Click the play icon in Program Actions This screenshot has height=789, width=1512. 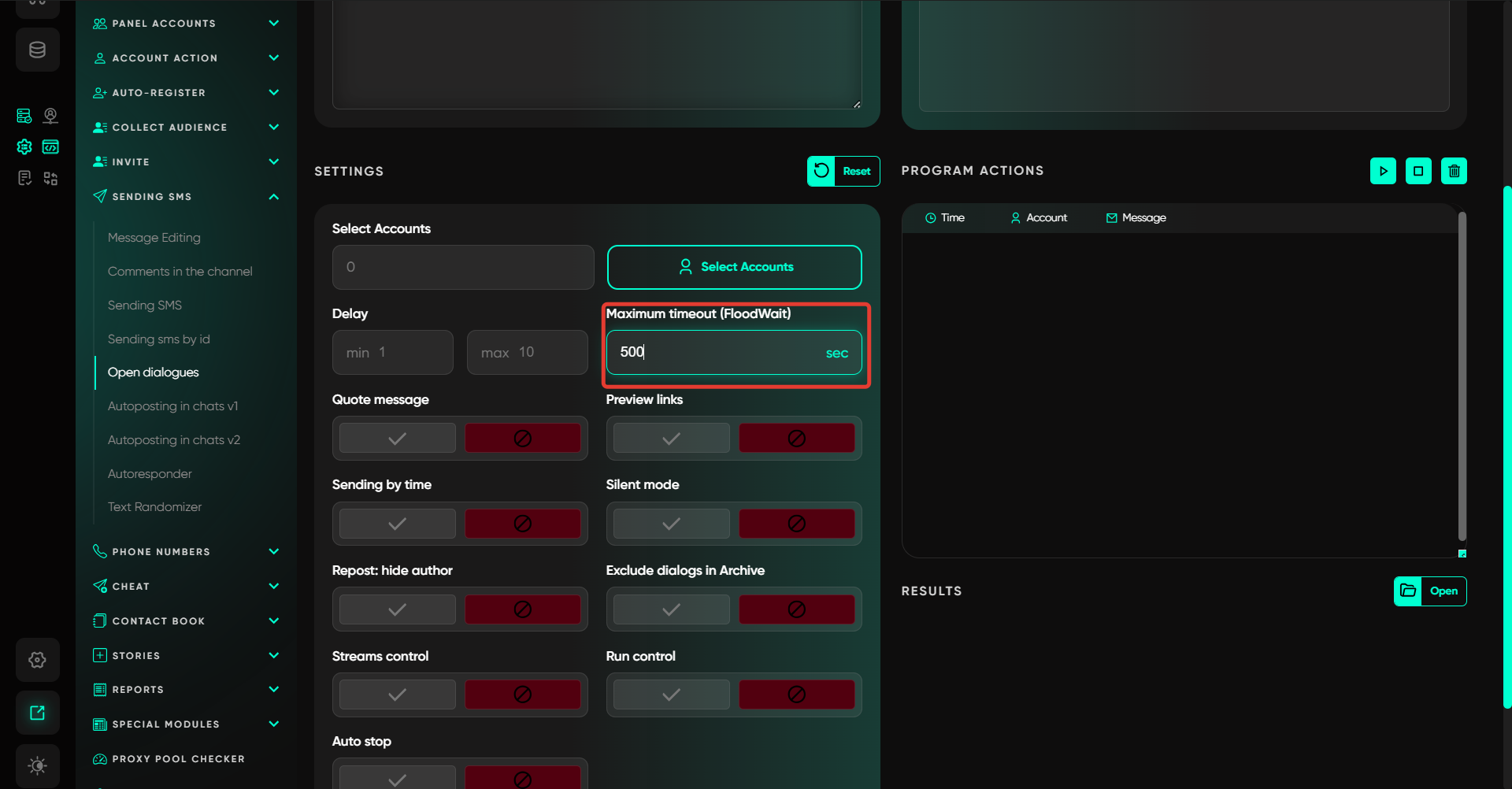pos(1383,171)
